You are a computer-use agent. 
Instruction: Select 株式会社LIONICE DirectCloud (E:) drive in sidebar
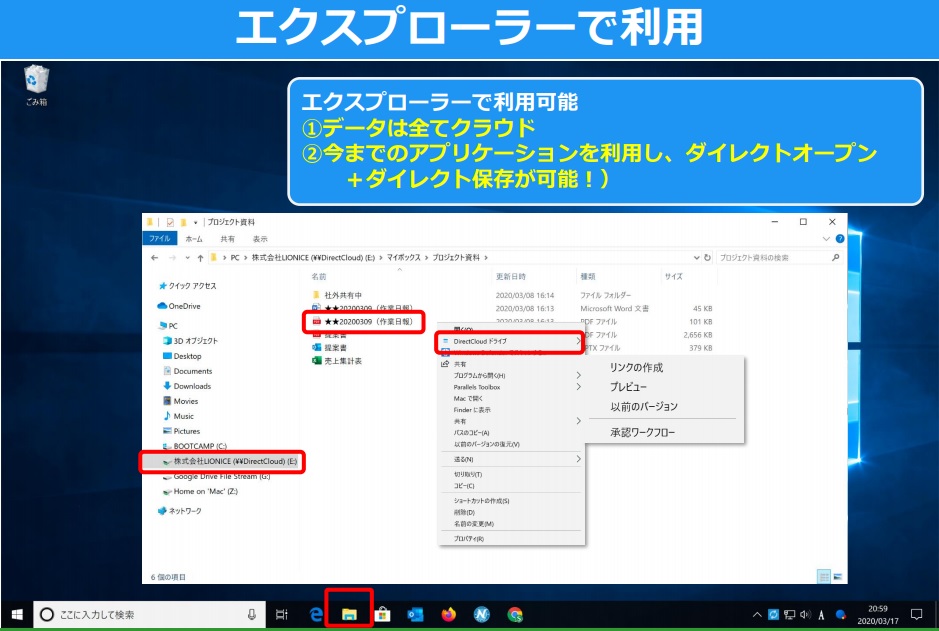229,461
